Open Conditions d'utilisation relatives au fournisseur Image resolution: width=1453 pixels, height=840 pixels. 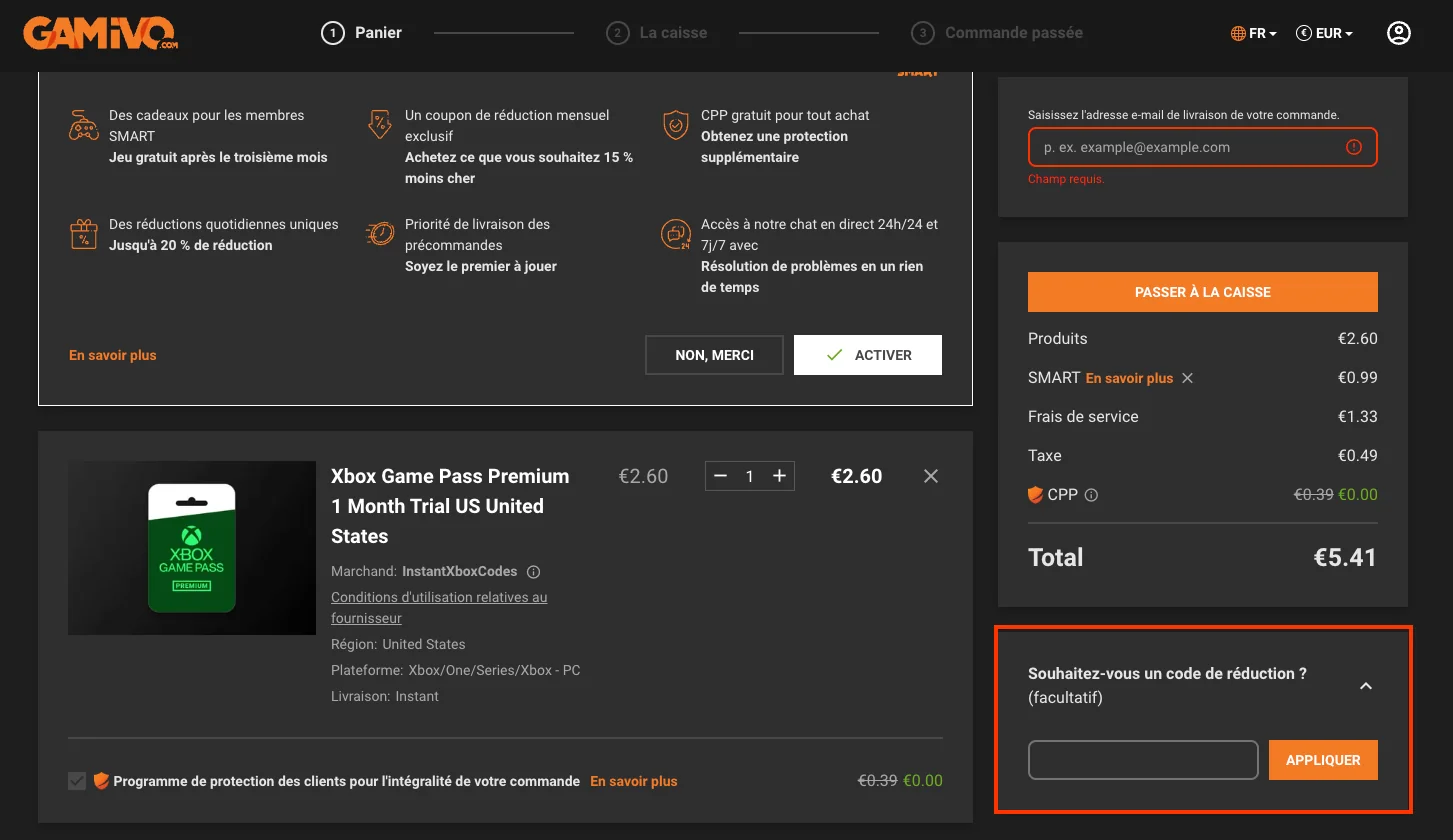tap(439, 608)
